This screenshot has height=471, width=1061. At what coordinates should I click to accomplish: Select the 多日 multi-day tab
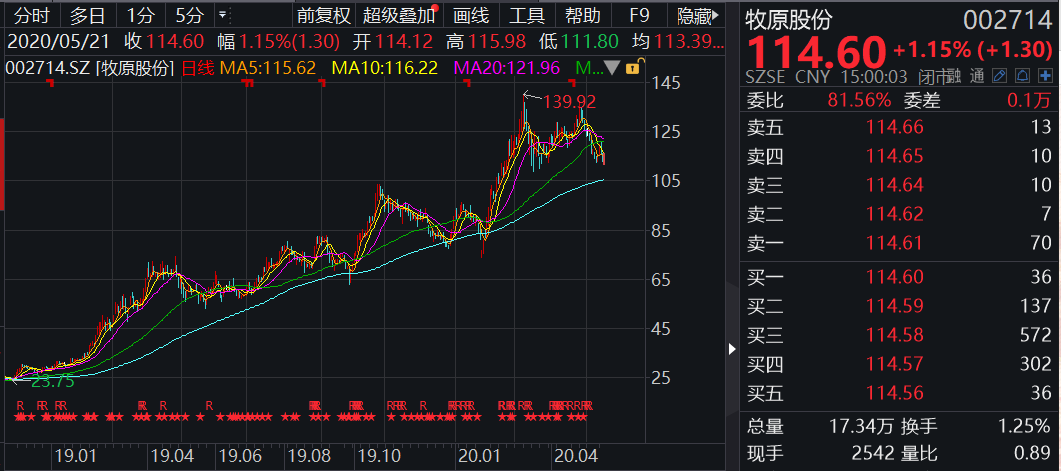coord(86,16)
